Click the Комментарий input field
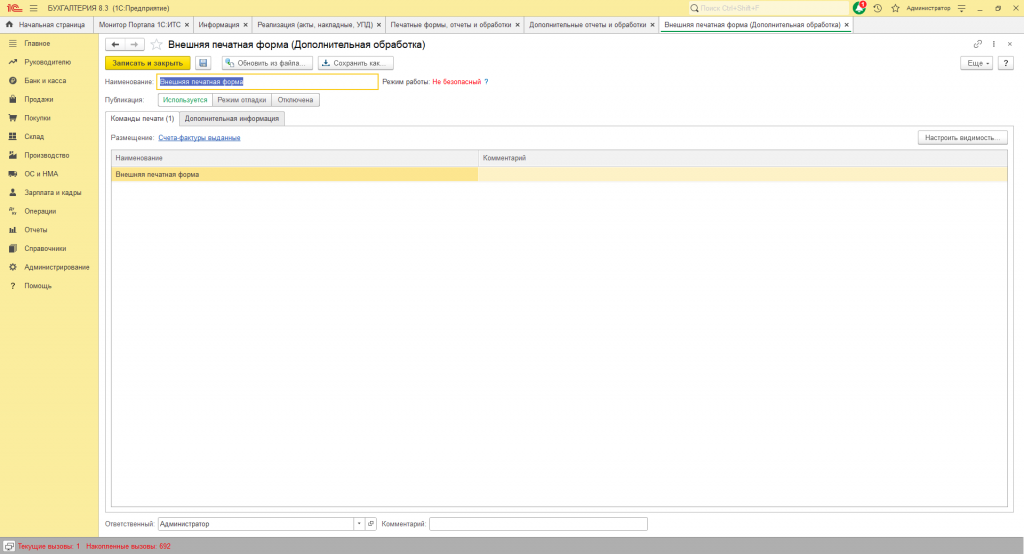The width and height of the screenshot is (1024, 554). (x=538, y=524)
